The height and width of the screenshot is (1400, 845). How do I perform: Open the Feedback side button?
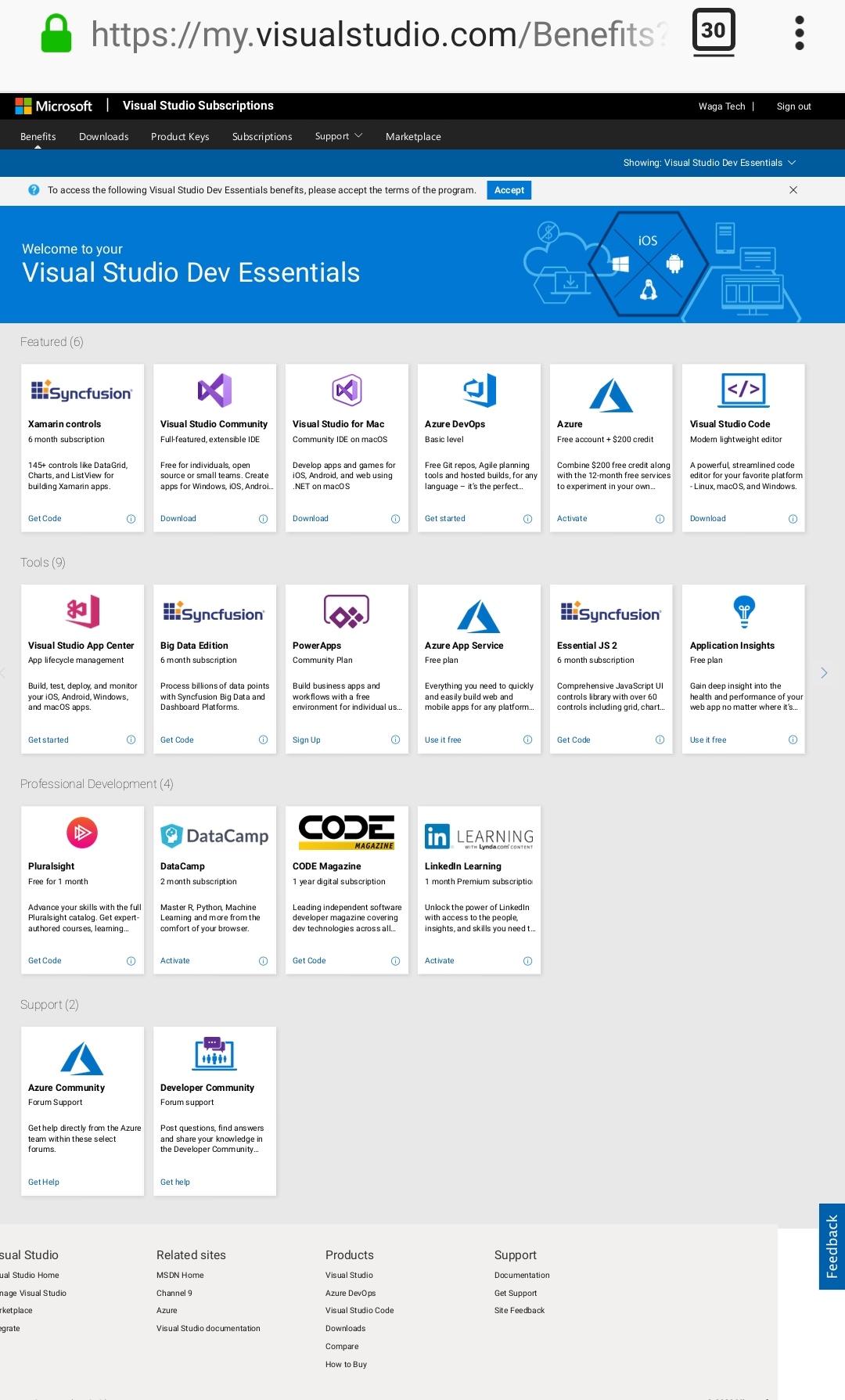point(832,1247)
